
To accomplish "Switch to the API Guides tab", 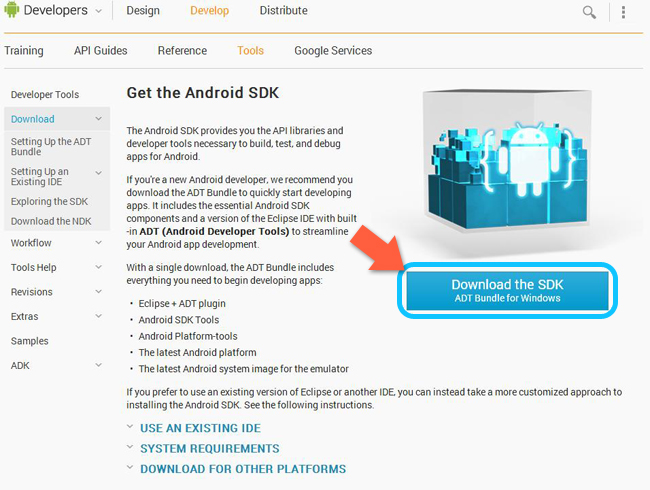I will [x=101, y=51].
